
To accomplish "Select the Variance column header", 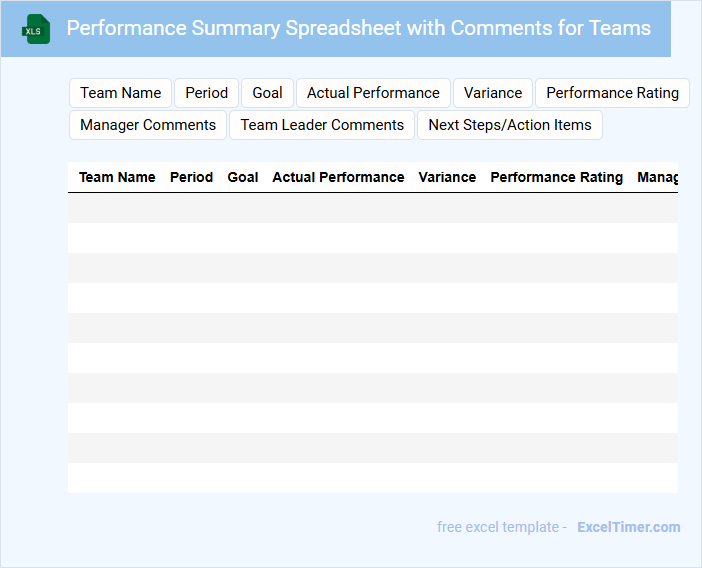I will (447, 177).
